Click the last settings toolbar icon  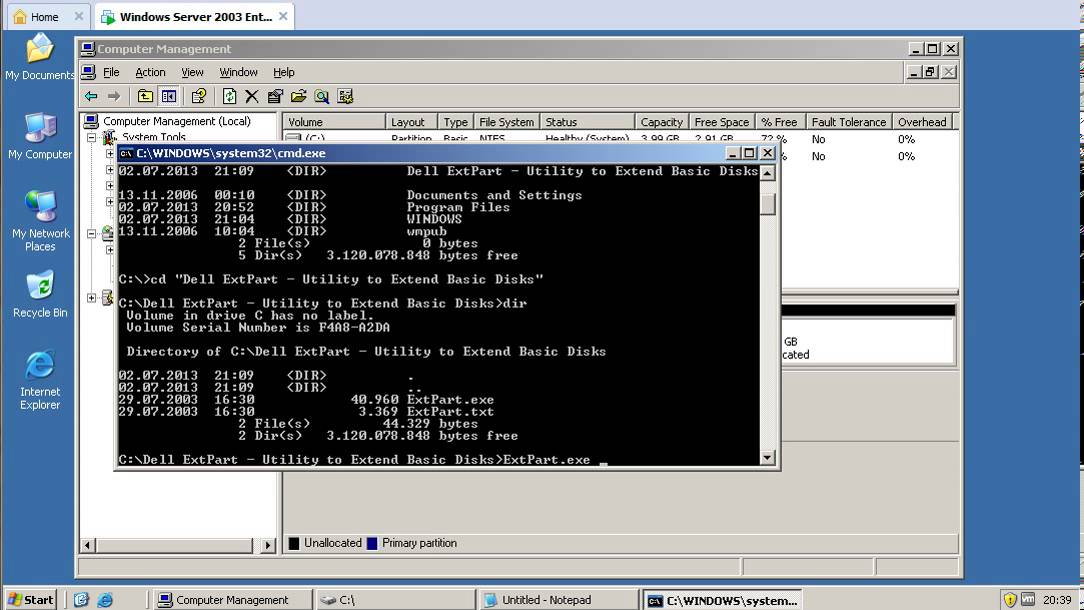coord(346,96)
